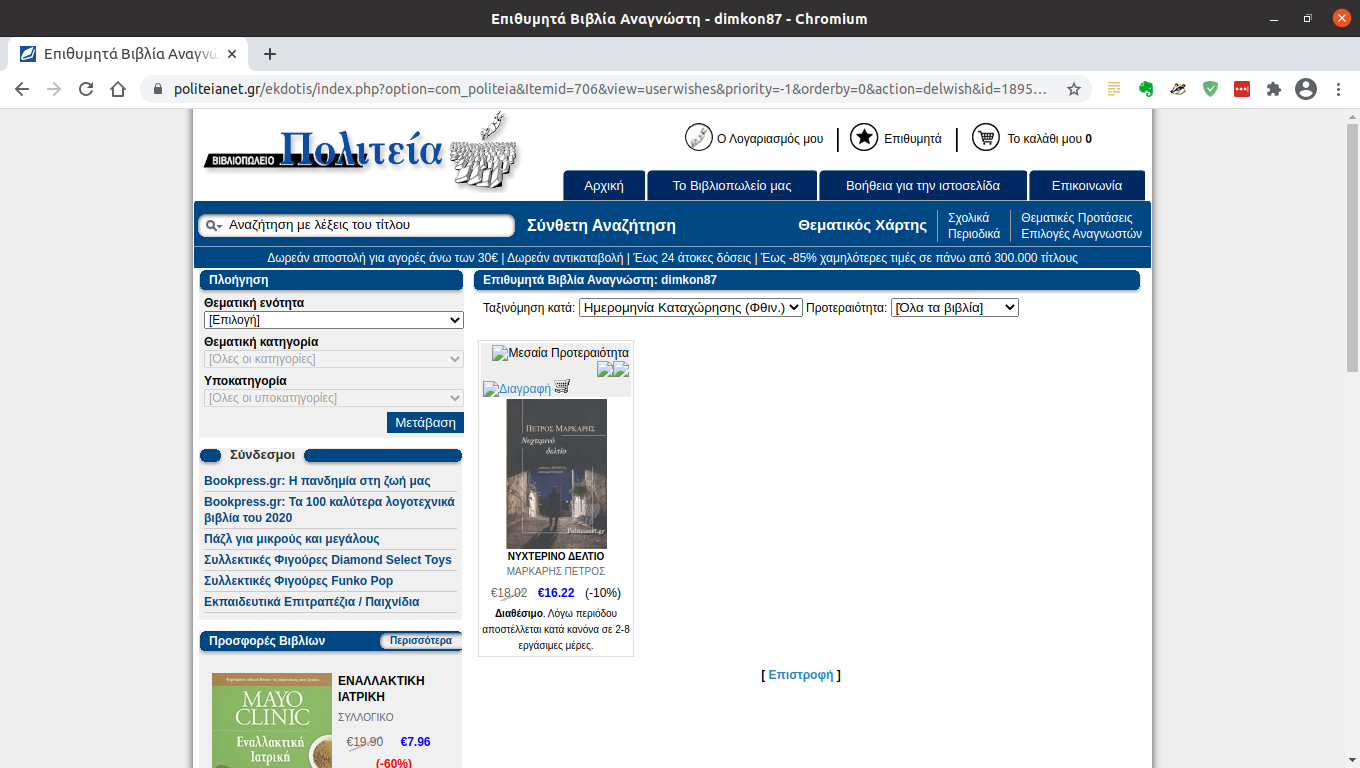1360x768 pixels.
Task: Click the Περιοδικά link
Action: point(974,234)
